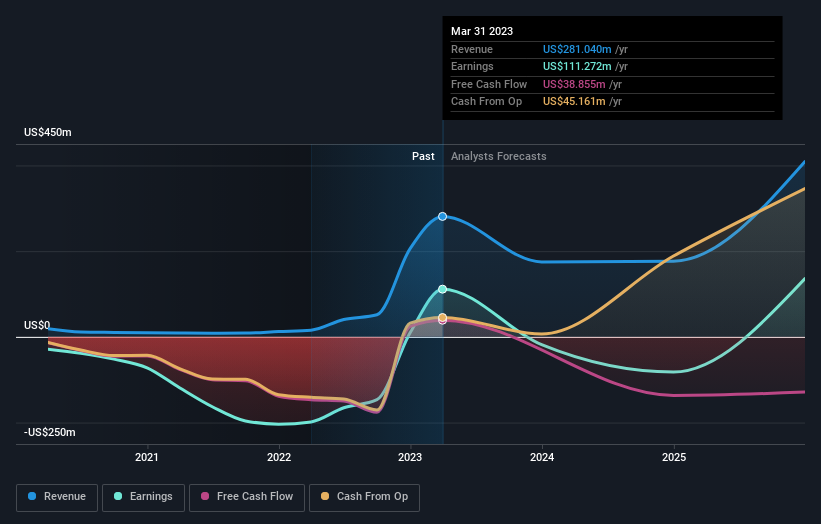Click the 2025 x-axis label
Image resolution: width=821 pixels, height=524 pixels.
click(x=674, y=457)
